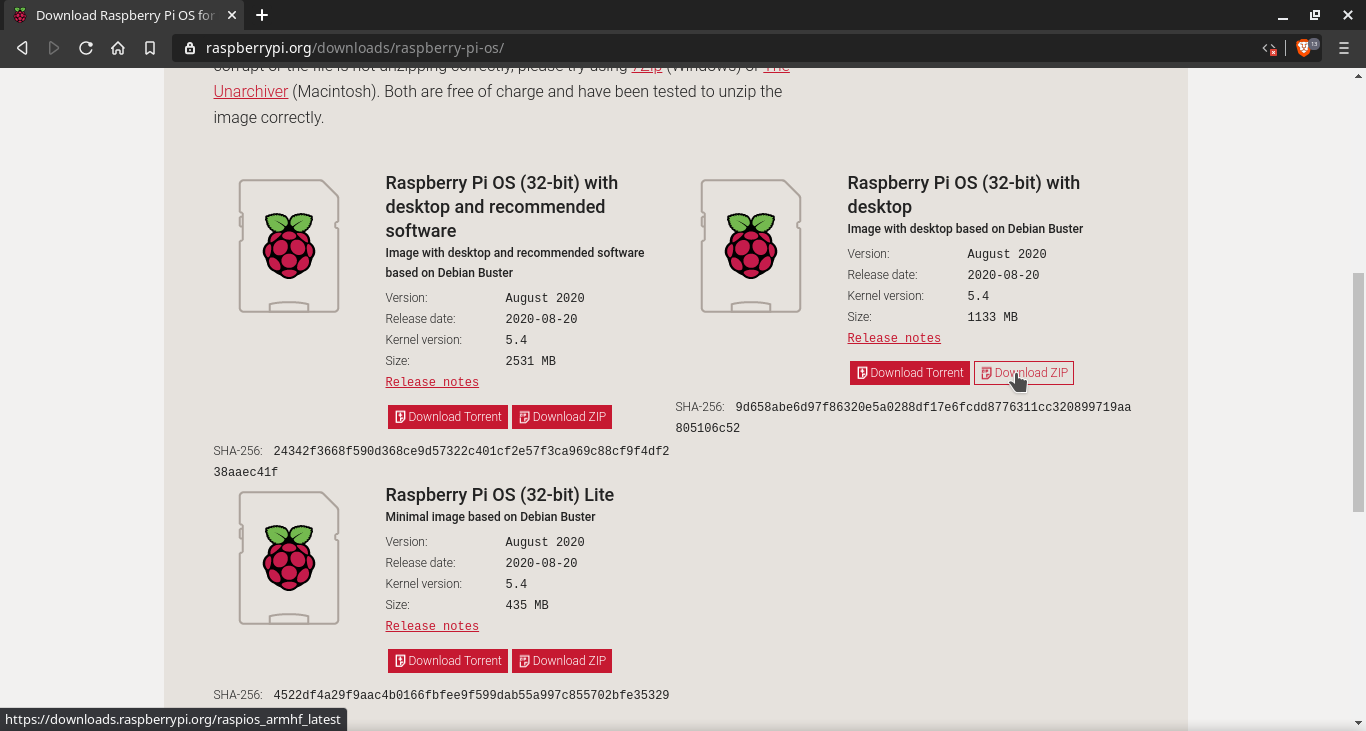
Task: Go forward using browser forward arrow
Action: click(54, 48)
